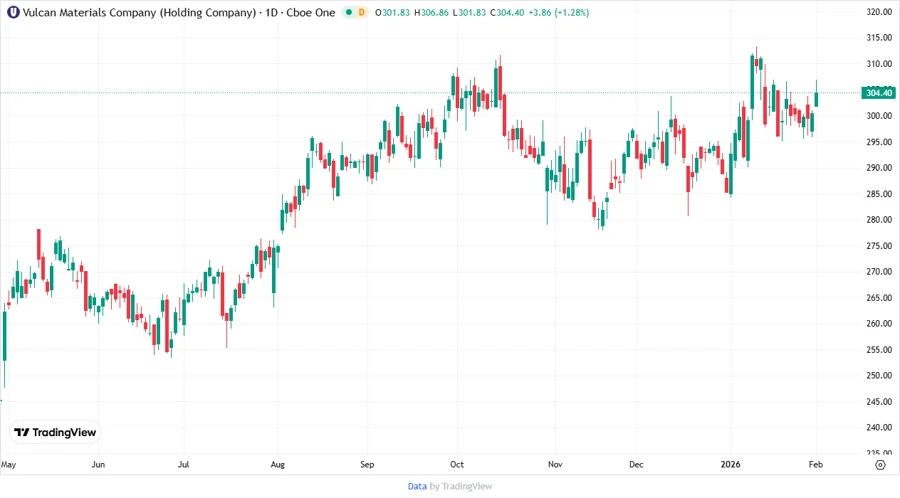This screenshot has height=498, width=900.
Task: Click the 1D interval label
Action: pos(271,12)
